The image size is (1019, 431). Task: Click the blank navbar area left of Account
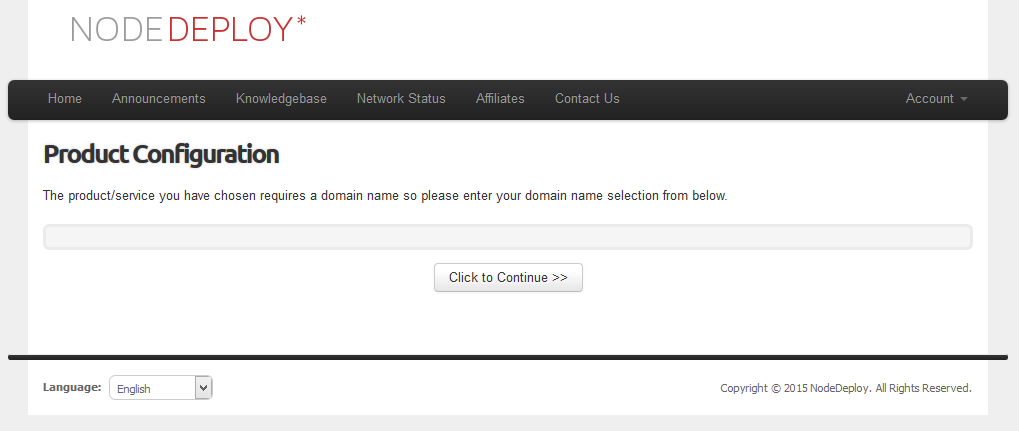click(760, 99)
